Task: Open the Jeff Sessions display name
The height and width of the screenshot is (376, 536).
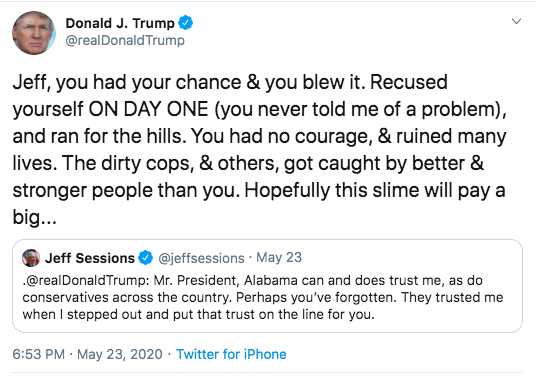Action: tap(90, 258)
